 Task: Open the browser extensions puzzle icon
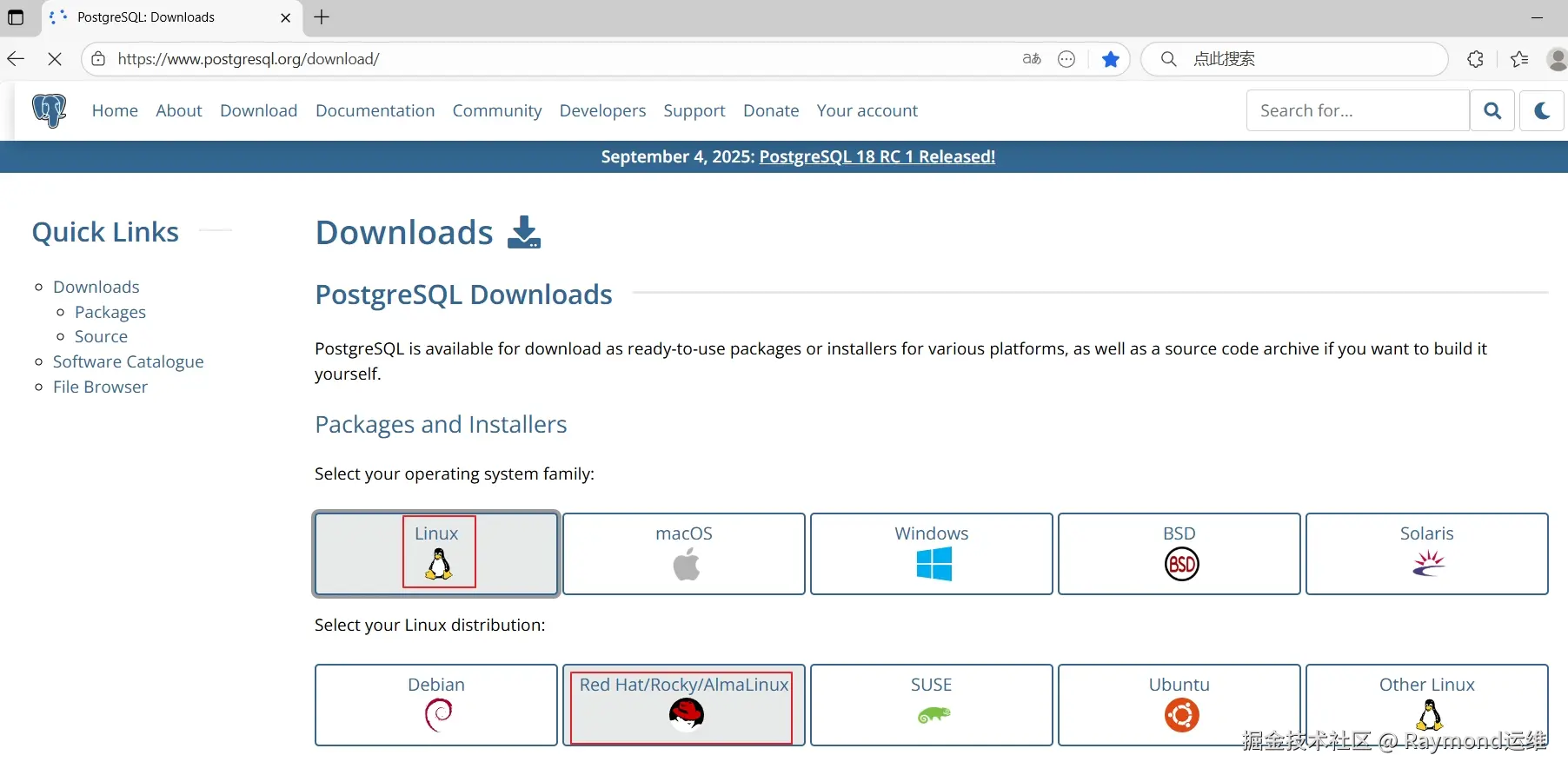coord(1476,59)
